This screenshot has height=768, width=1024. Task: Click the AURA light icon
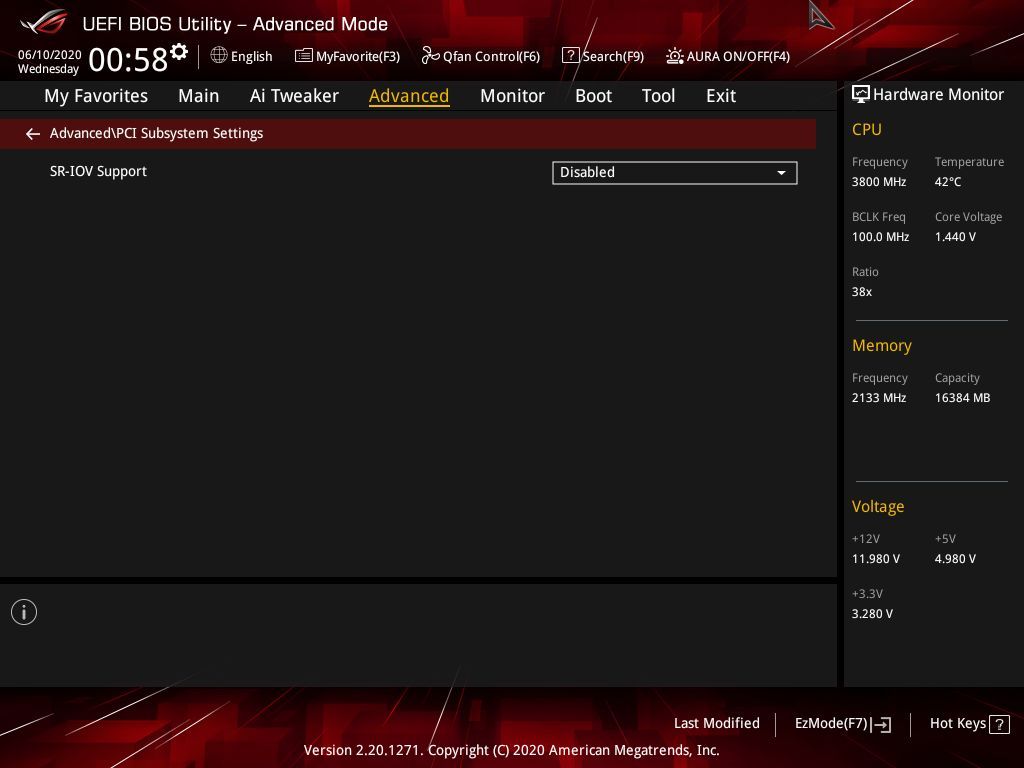[675, 56]
